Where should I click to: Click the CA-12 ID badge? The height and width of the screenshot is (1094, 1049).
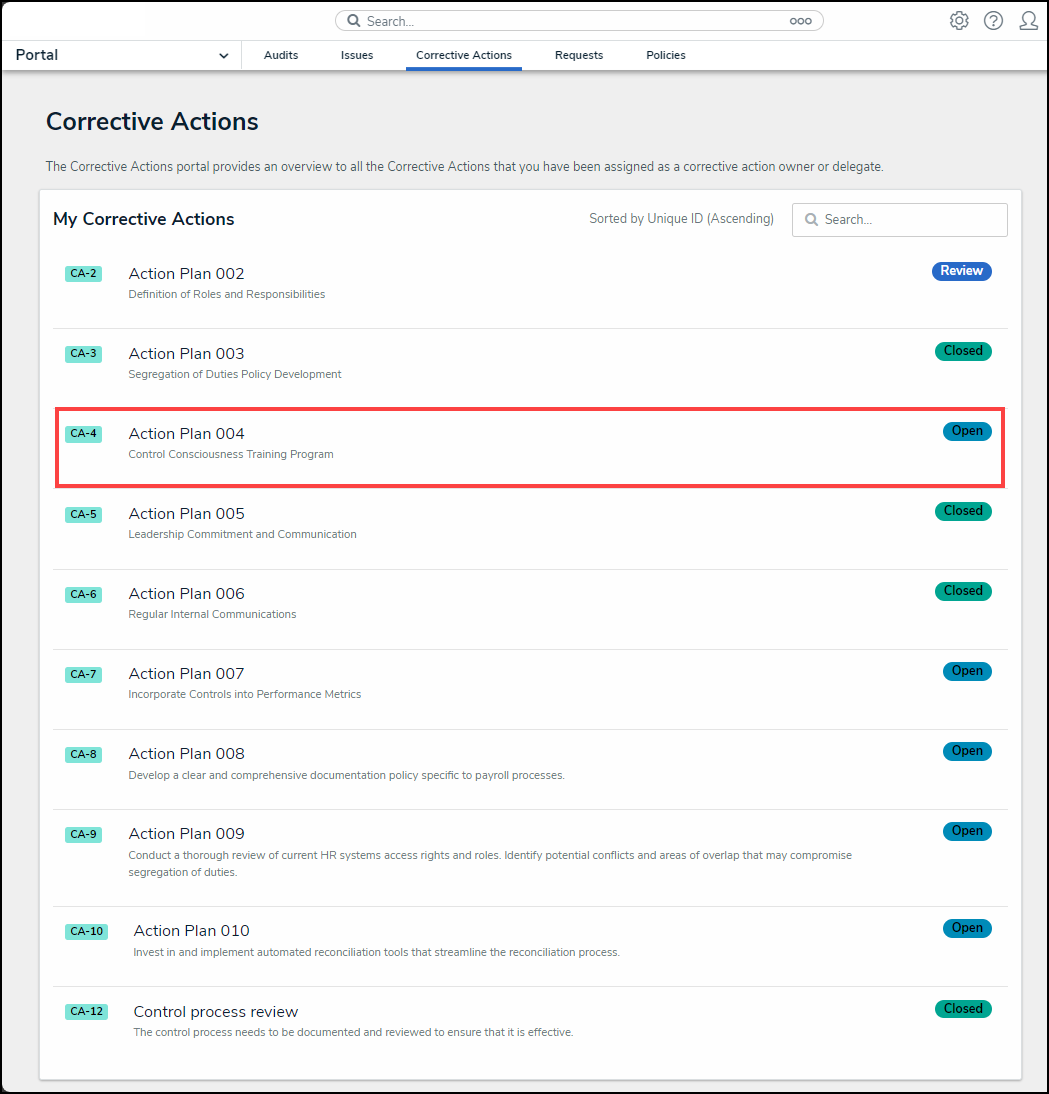(86, 1011)
